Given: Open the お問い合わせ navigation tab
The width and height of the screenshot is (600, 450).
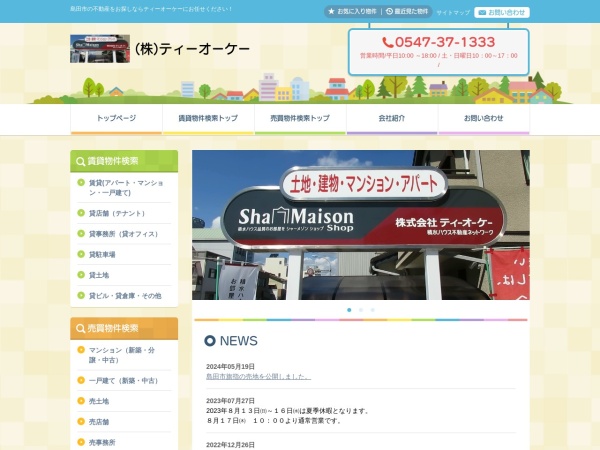Looking at the screenshot, I should pyautogui.click(x=484, y=119).
